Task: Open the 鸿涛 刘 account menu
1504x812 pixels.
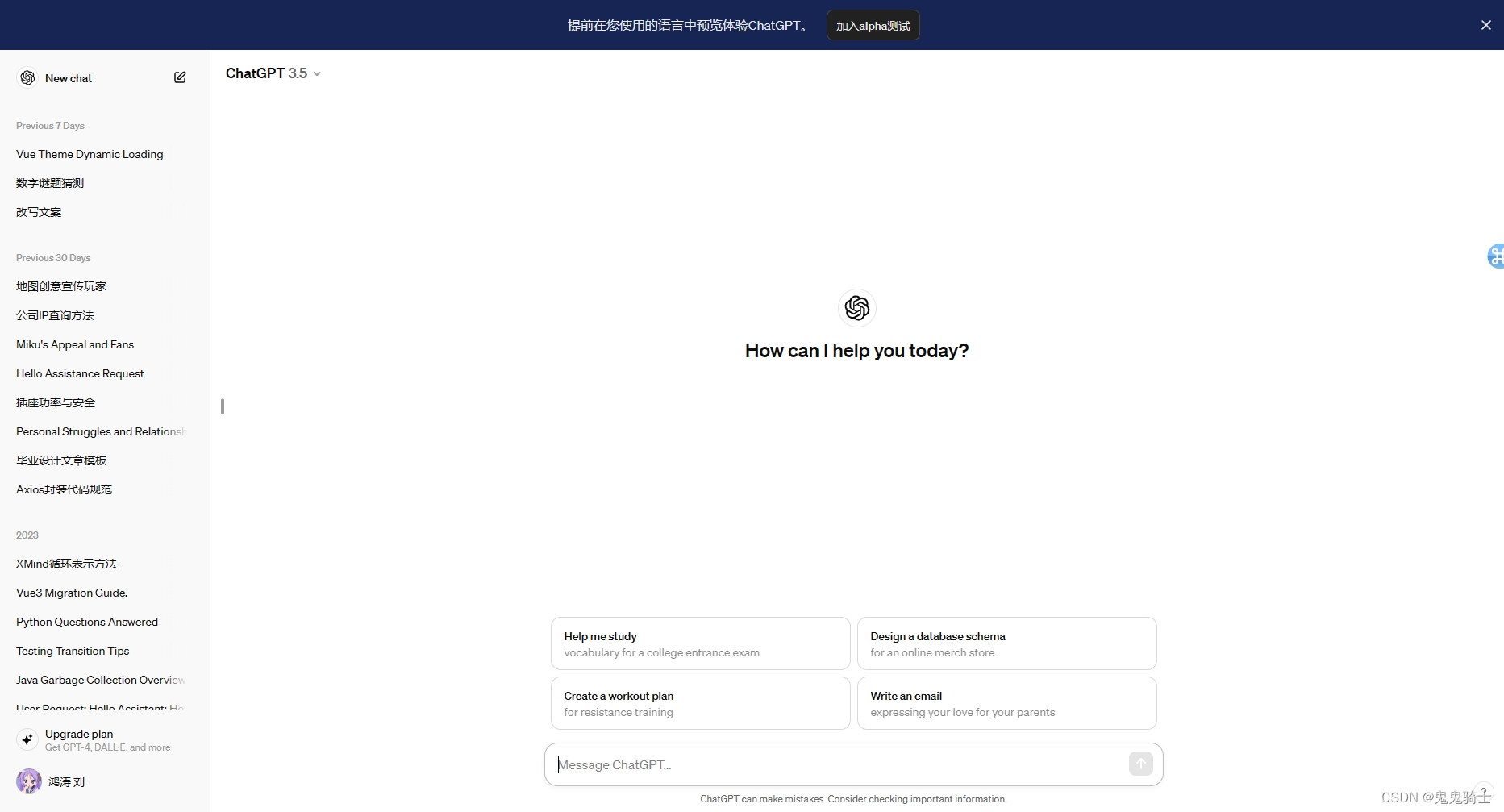Action: (x=101, y=781)
